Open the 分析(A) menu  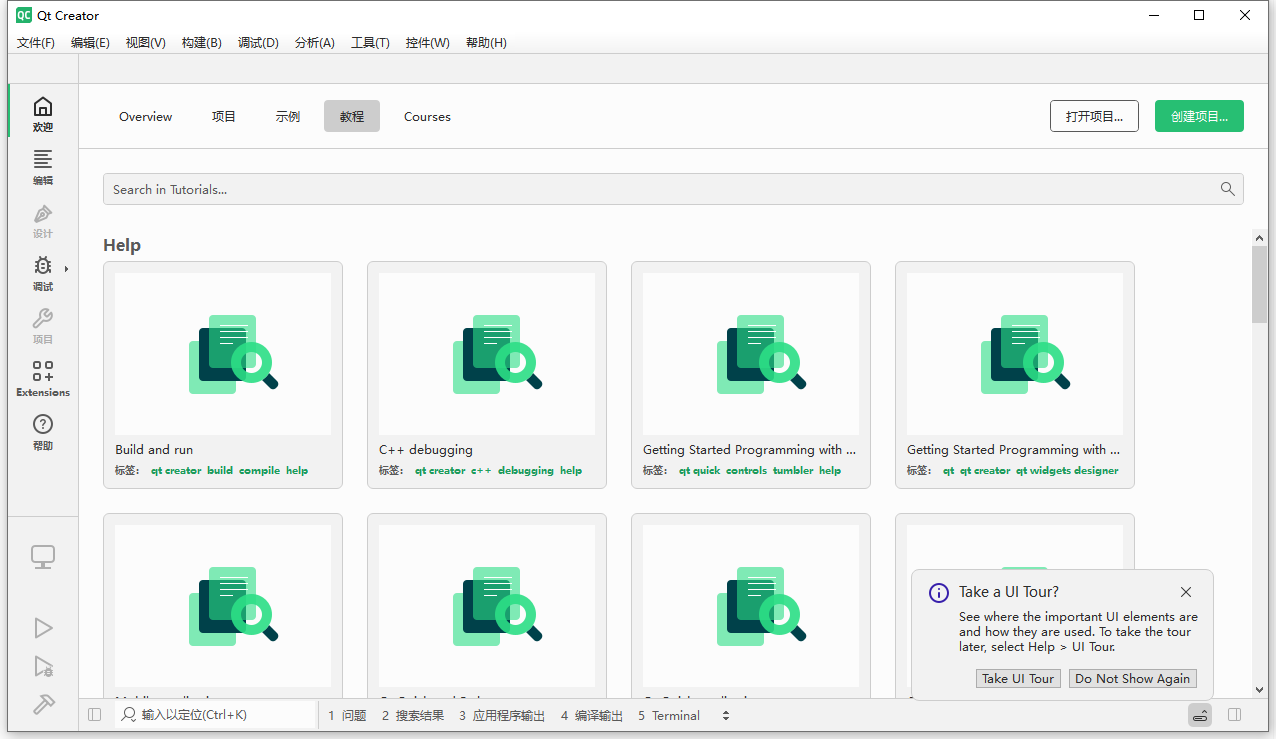point(315,43)
